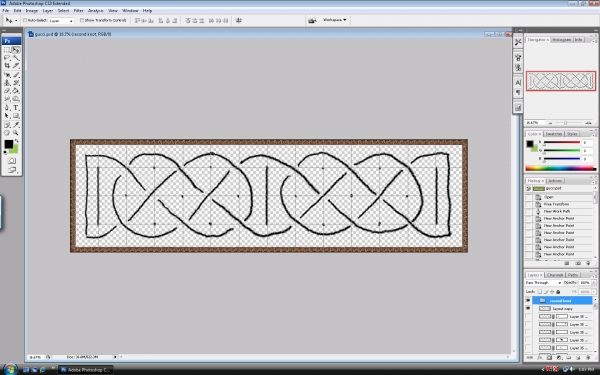Open the Windows Start menu
The image size is (600, 375).
point(10,369)
